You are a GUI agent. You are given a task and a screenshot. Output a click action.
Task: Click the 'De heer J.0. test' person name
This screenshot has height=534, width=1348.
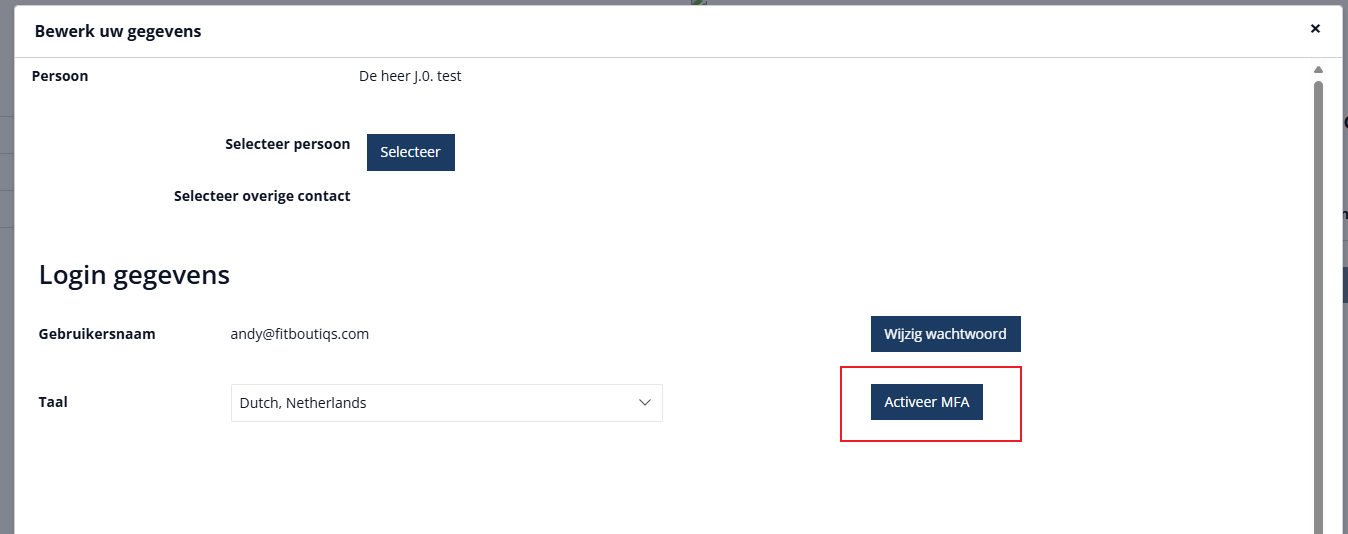tap(410, 76)
